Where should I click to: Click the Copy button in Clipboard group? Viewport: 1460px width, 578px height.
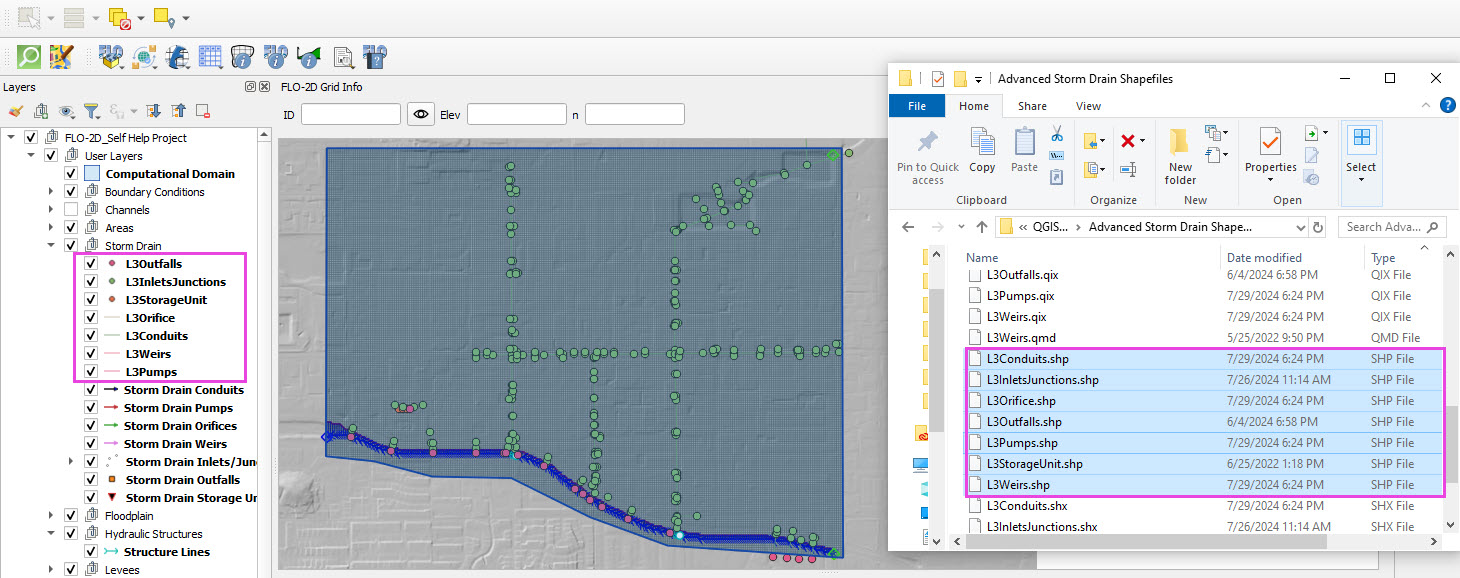tap(982, 150)
